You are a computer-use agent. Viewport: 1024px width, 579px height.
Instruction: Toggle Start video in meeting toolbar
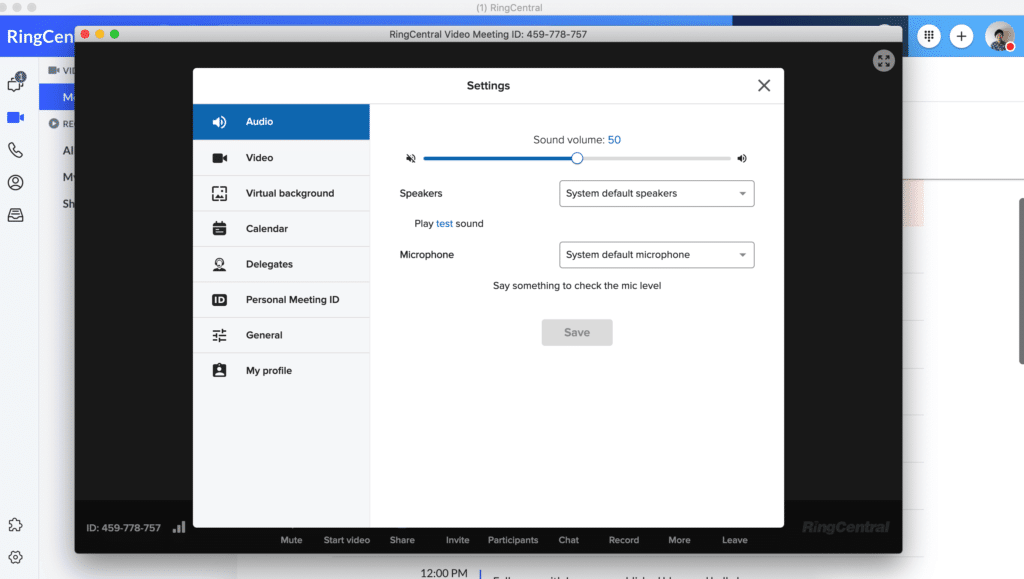pyautogui.click(x=346, y=540)
